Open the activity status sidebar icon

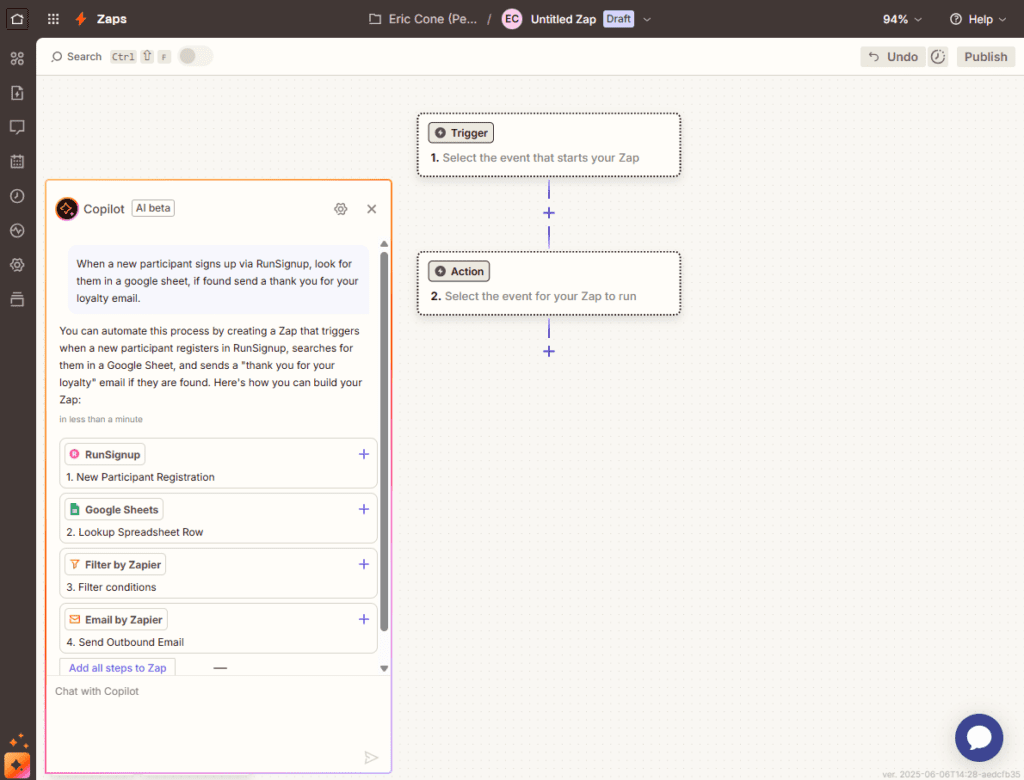point(17,231)
